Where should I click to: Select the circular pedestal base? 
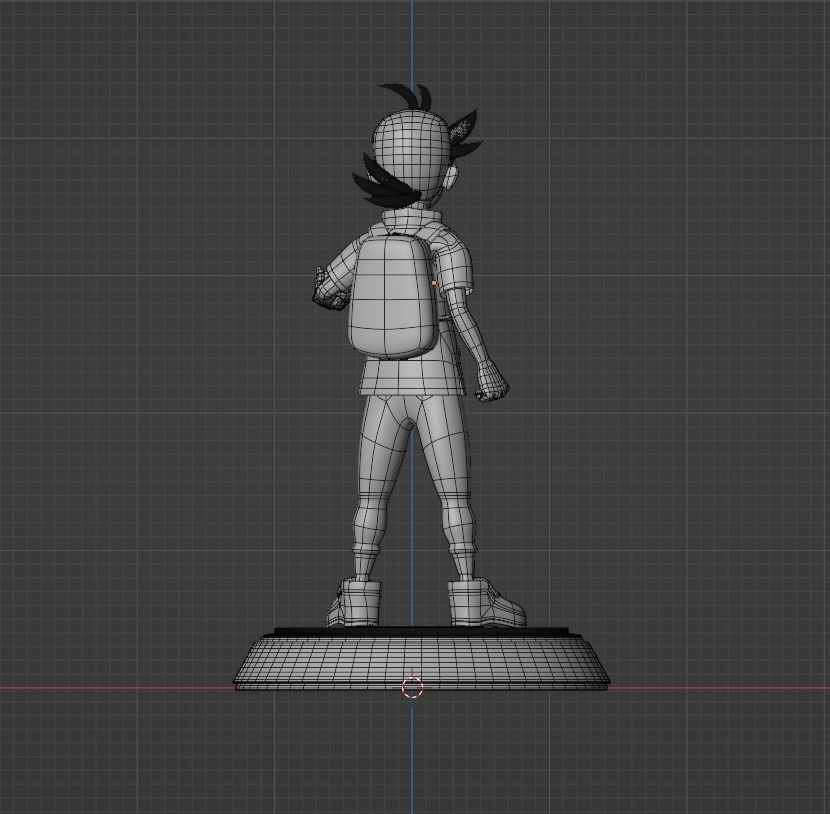click(423, 661)
